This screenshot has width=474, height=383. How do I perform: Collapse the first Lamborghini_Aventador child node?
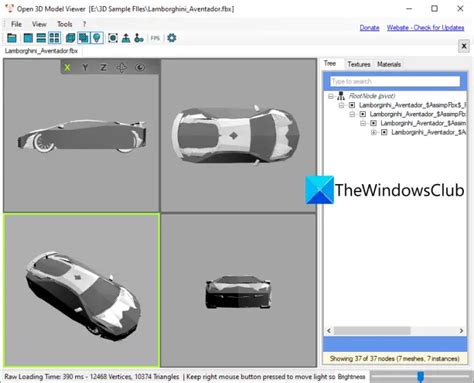point(341,105)
